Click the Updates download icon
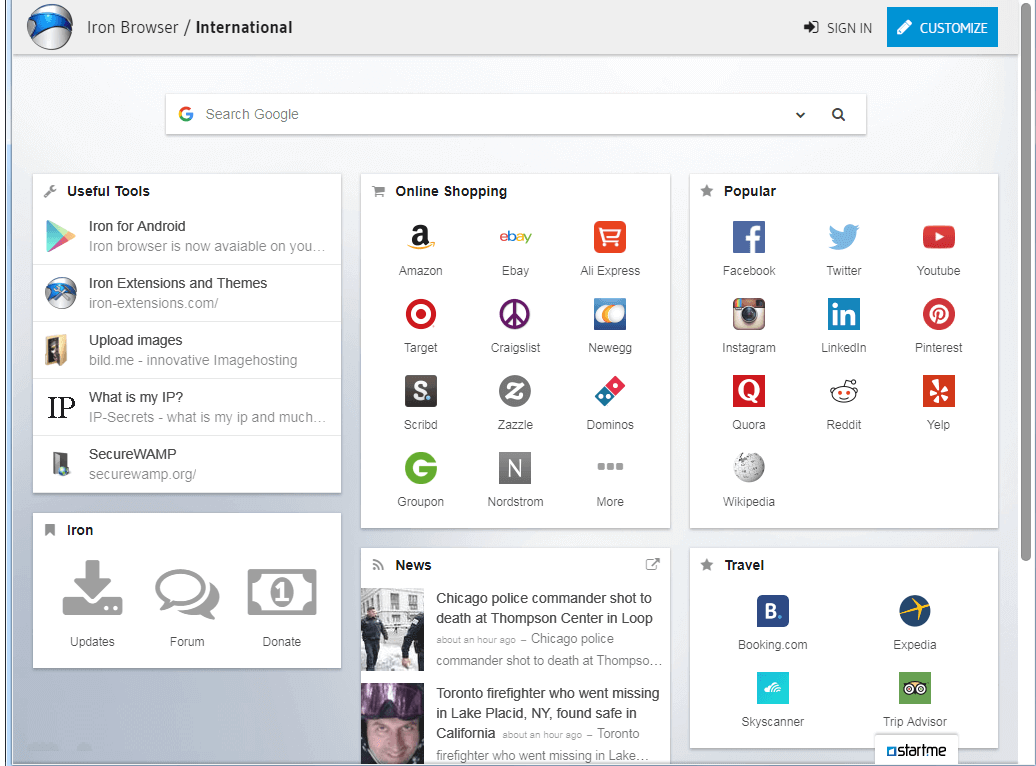The width and height of the screenshot is (1036, 766). click(x=92, y=588)
